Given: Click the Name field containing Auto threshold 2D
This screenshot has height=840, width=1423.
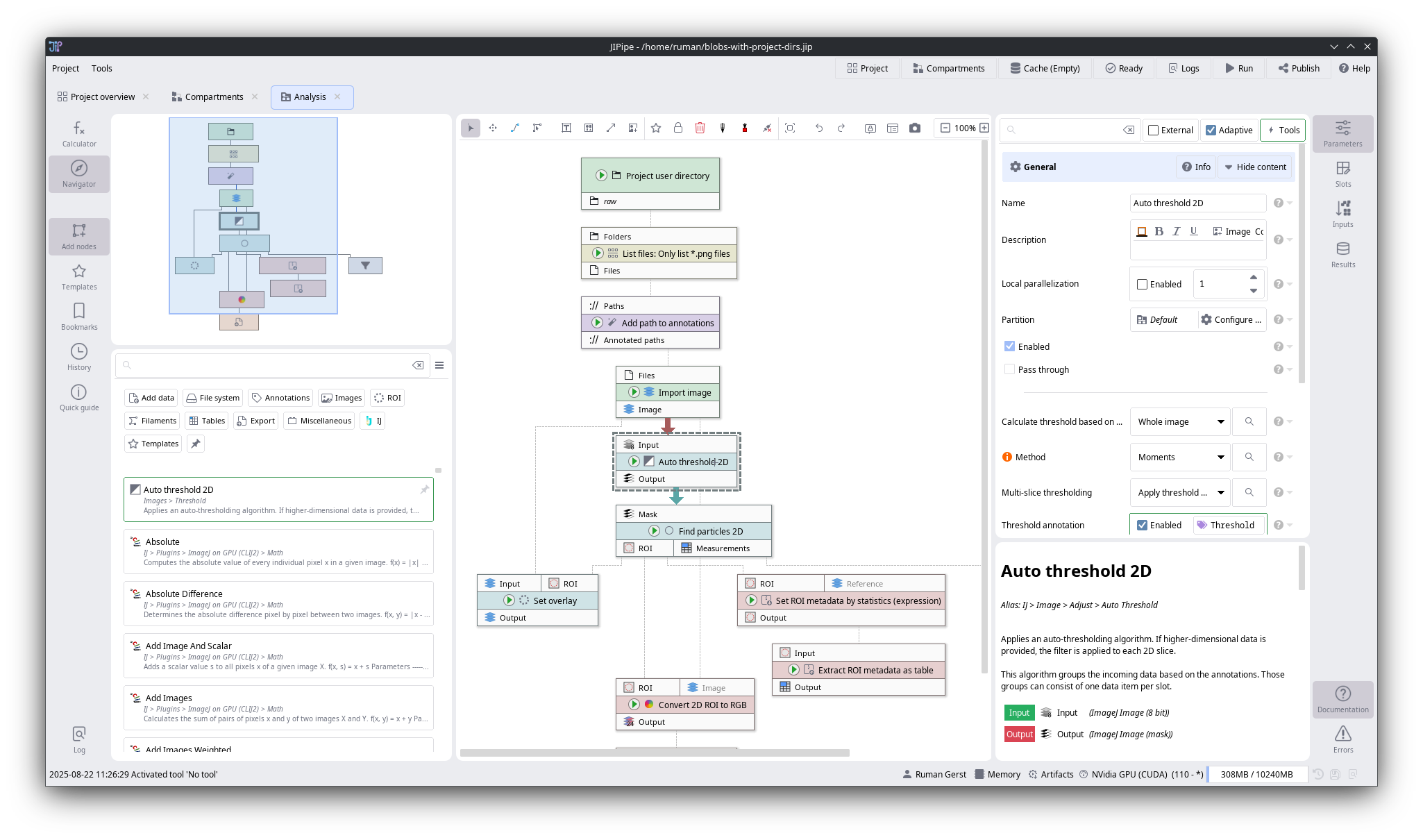Looking at the screenshot, I should pos(1197,203).
